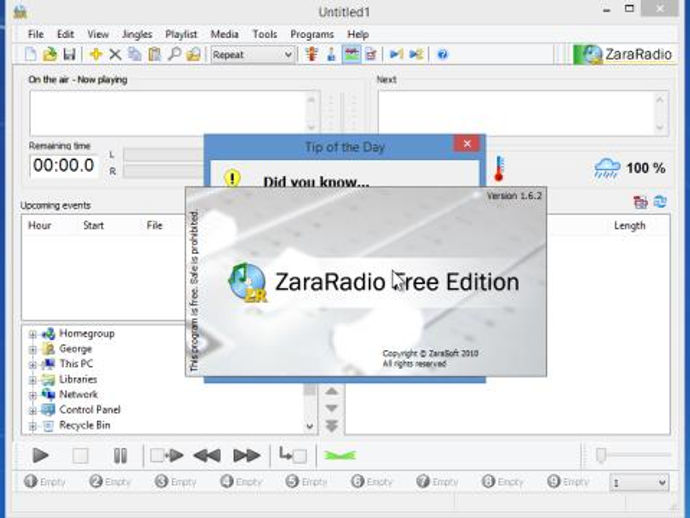
Task: Click the Copy icon in toolbar
Action: click(135, 55)
